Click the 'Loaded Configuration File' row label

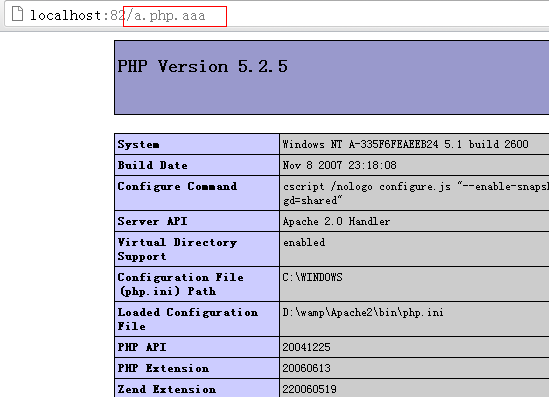coord(188,319)
